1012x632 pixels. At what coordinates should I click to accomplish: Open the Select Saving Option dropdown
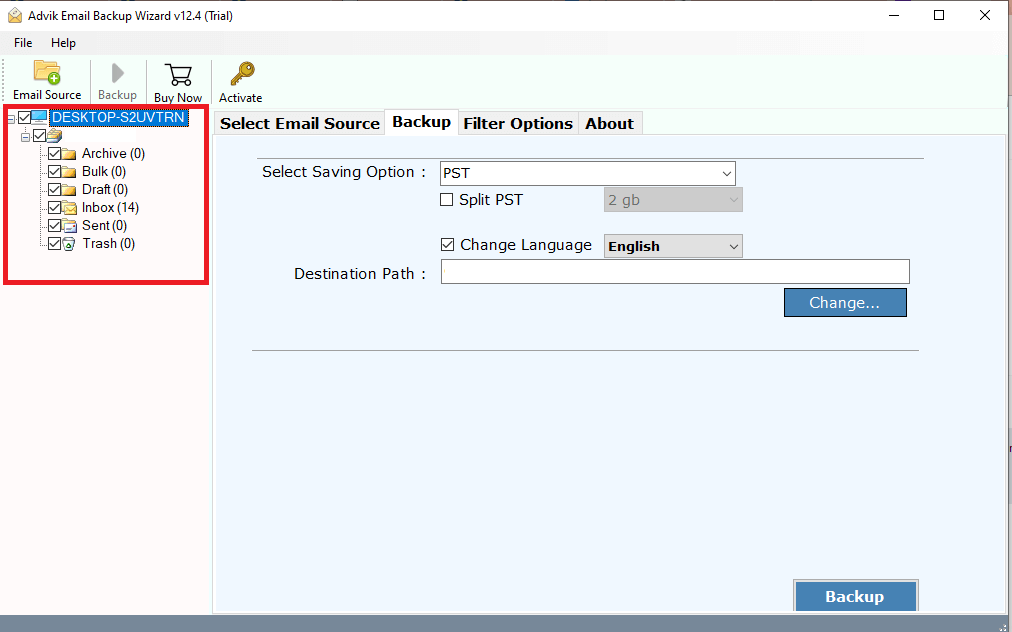pos(587,174)
